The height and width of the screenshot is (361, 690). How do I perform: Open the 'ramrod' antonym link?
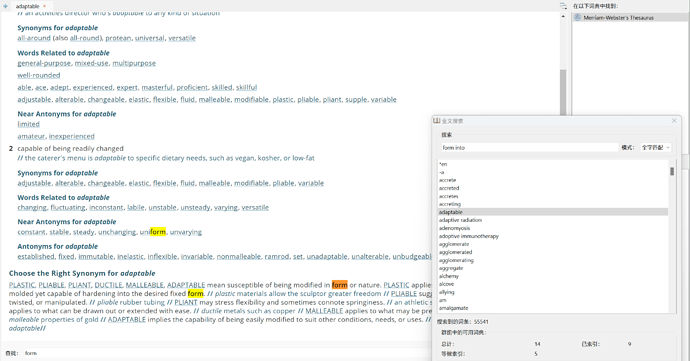pyautogui.click(x=277, y=256)
